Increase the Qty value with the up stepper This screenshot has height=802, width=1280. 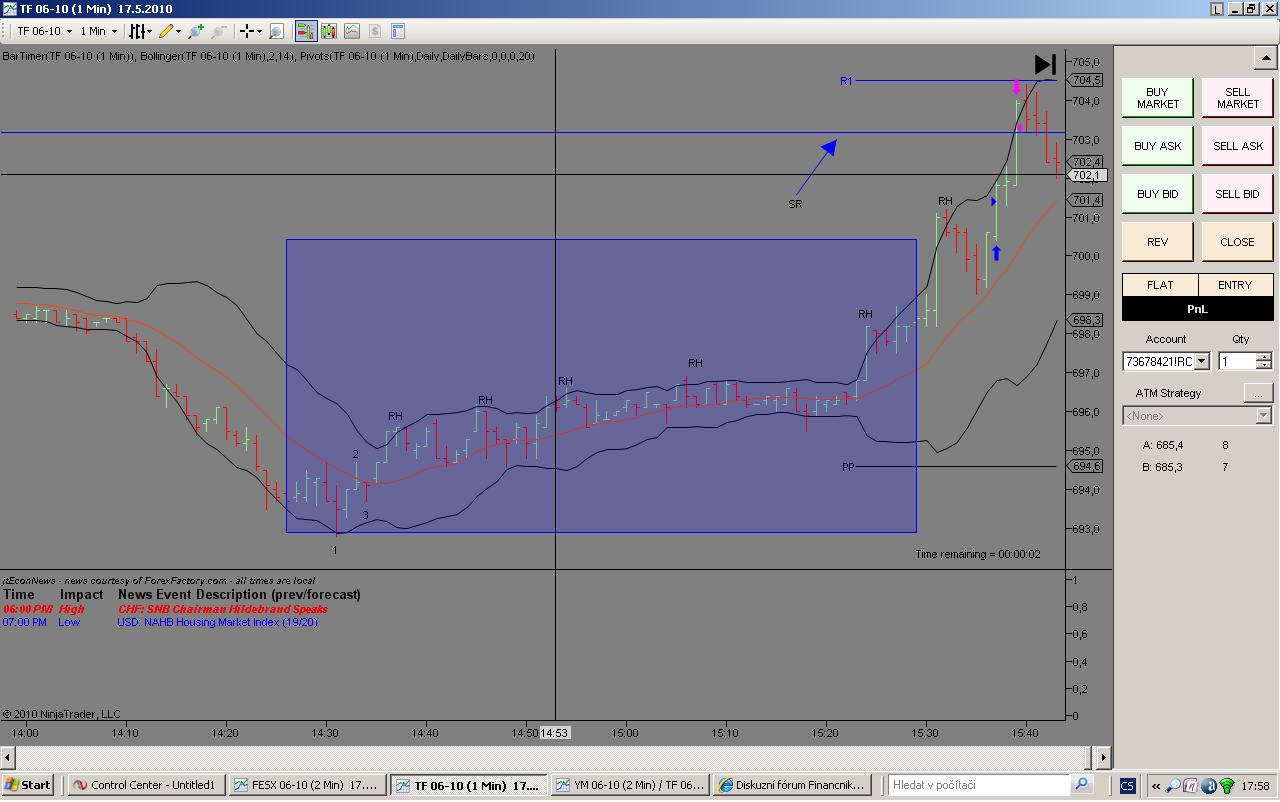point(1264,357)
